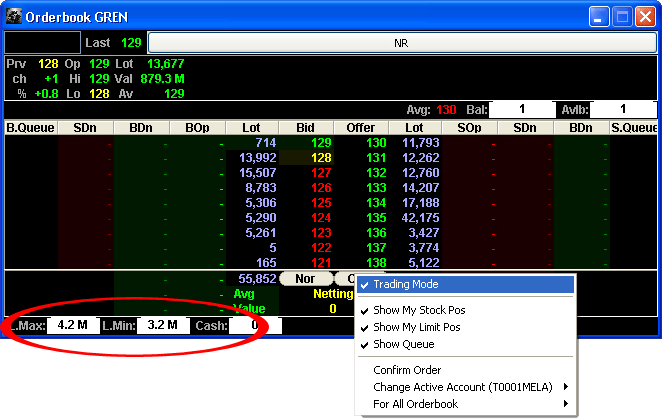The height and width of the screenshot is (419, 662).
Task: Click offer lot 42,175
Action: tap(421, 218)
